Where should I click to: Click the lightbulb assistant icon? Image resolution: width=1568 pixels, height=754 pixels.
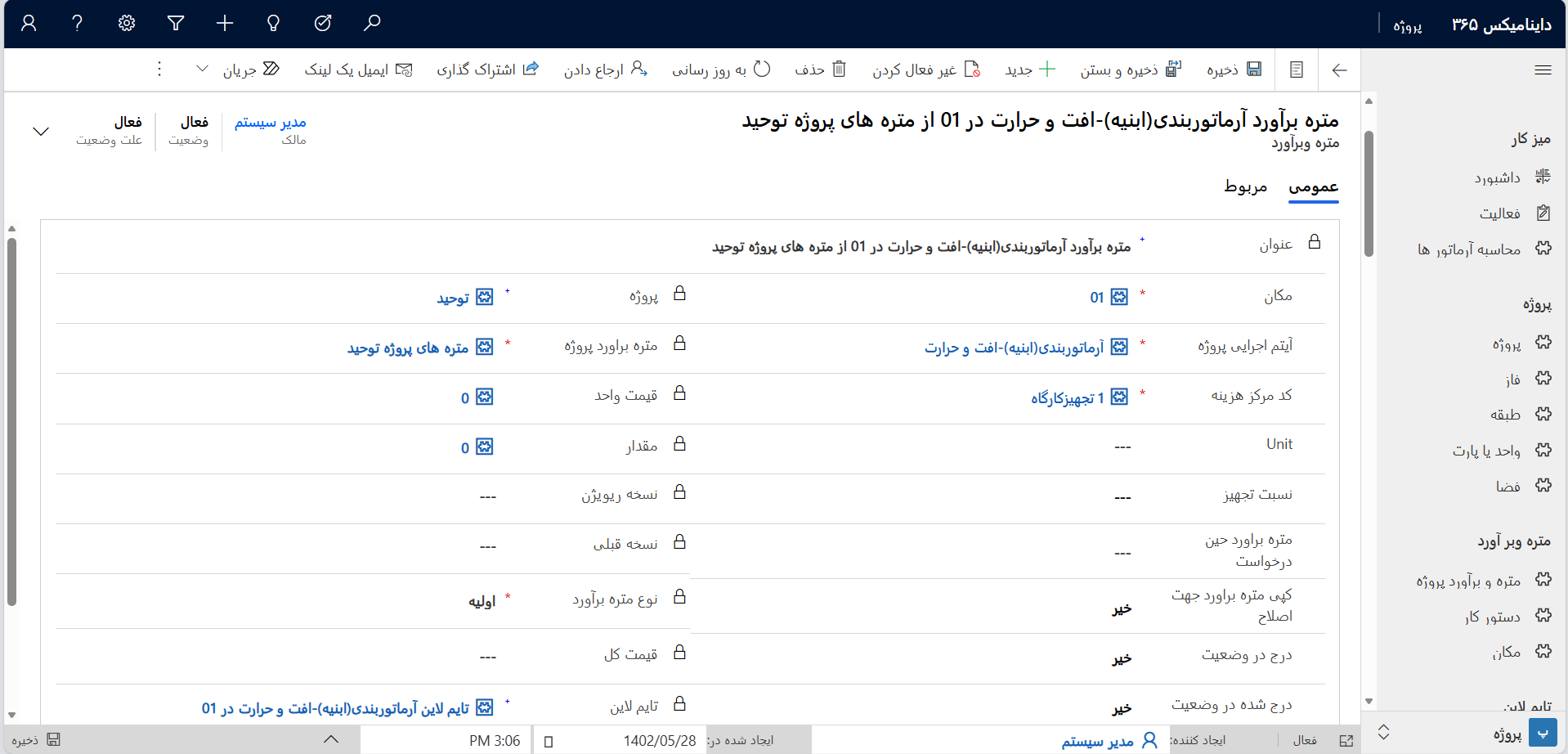tap(274, 23)
